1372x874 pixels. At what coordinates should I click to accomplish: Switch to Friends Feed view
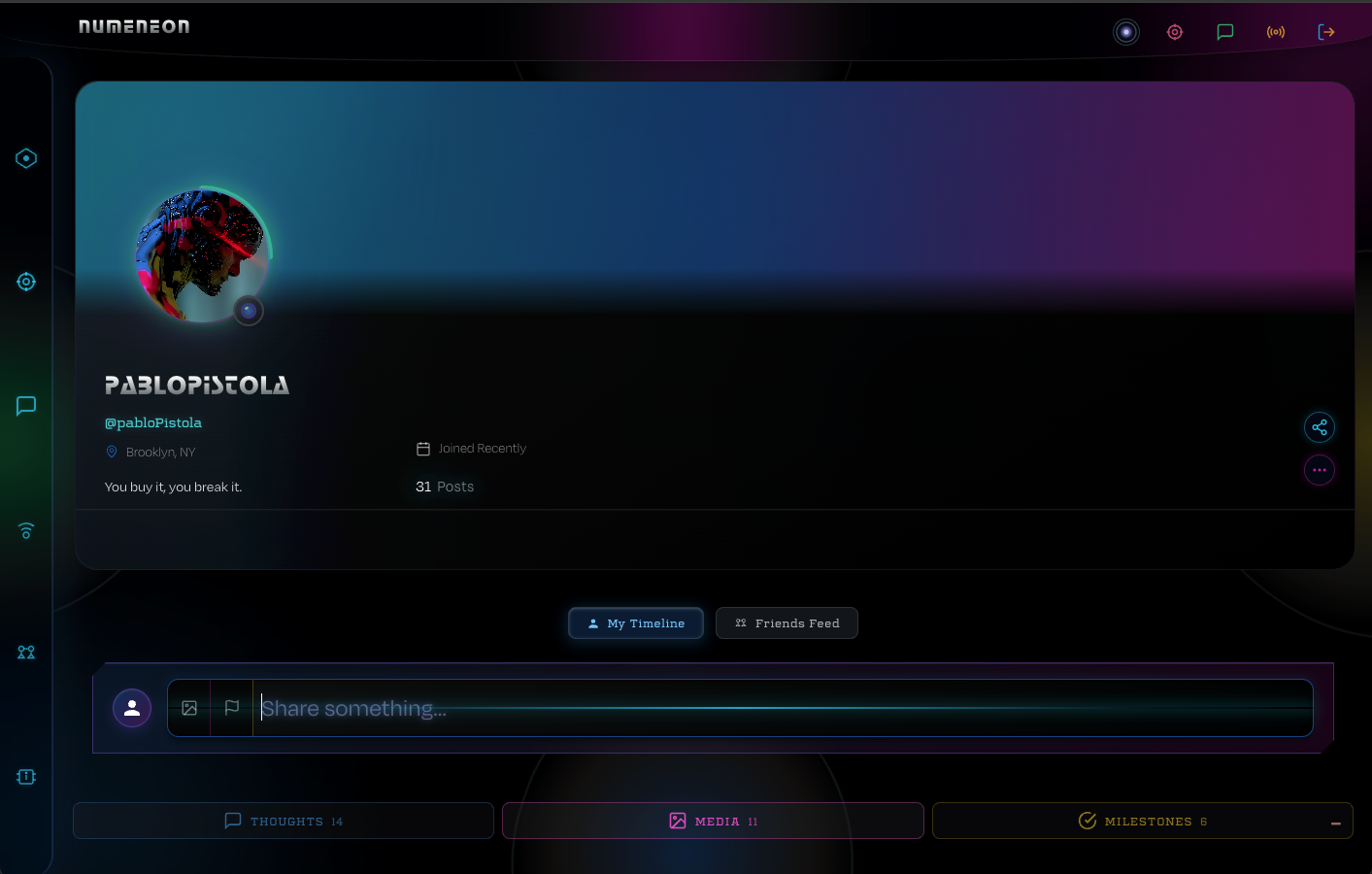(x=786, y=623)
